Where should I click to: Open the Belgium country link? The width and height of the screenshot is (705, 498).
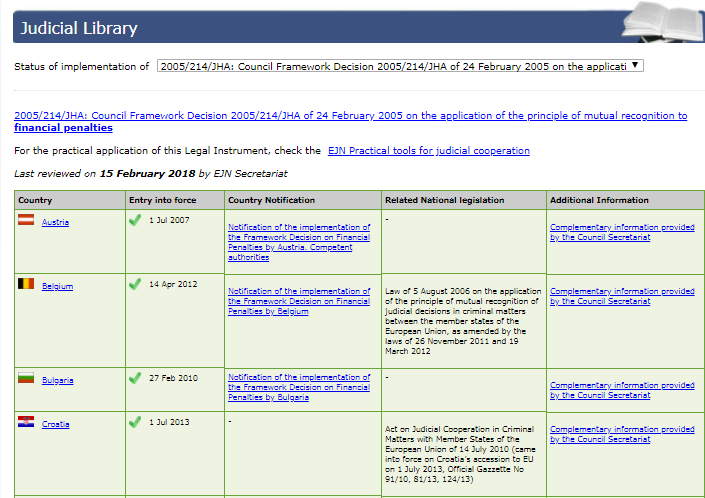coord(57,286)
